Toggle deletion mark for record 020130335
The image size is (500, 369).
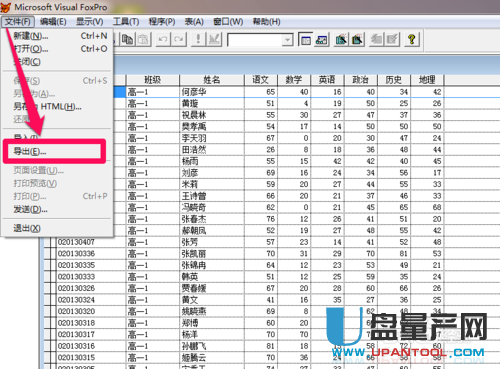pos(53,265)
